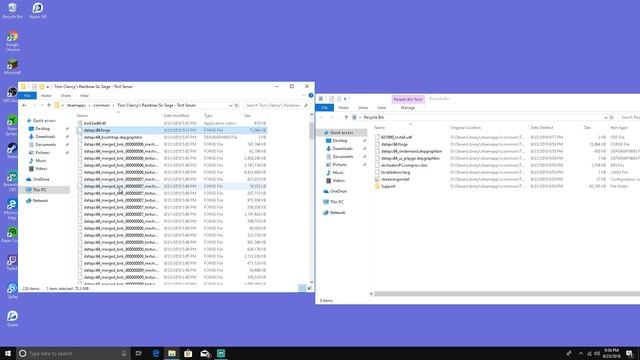Click Refresh in Recycle Bin address bar
This screenshot has height=360, width=640.
coord(612,117)
